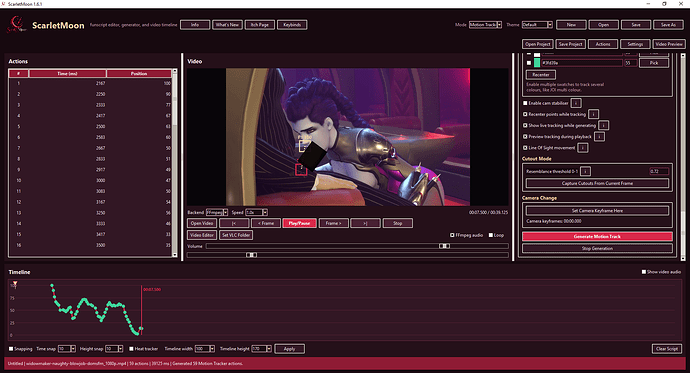The height and width of the screenshot is (373, 690).
Task: Click Actions list scroll-up arrow
Action: tap(175, 71)
